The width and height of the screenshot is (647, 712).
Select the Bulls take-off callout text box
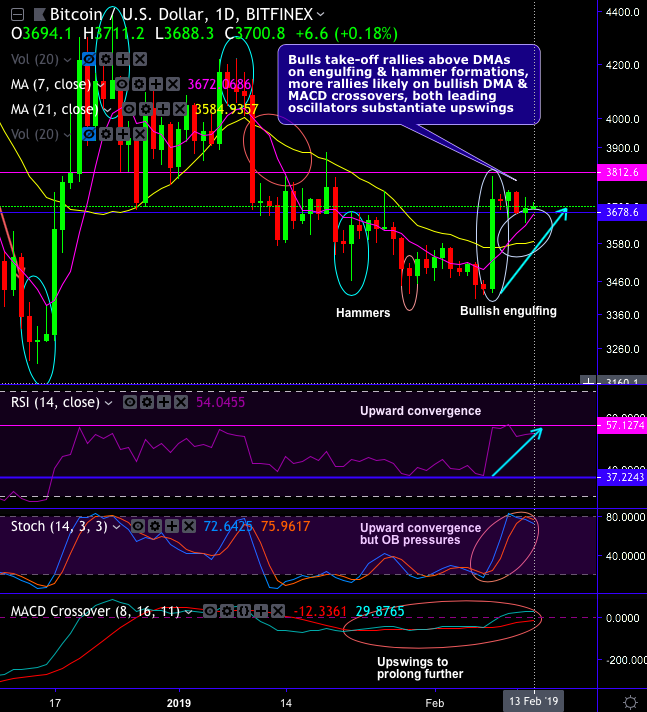(409, 84)
